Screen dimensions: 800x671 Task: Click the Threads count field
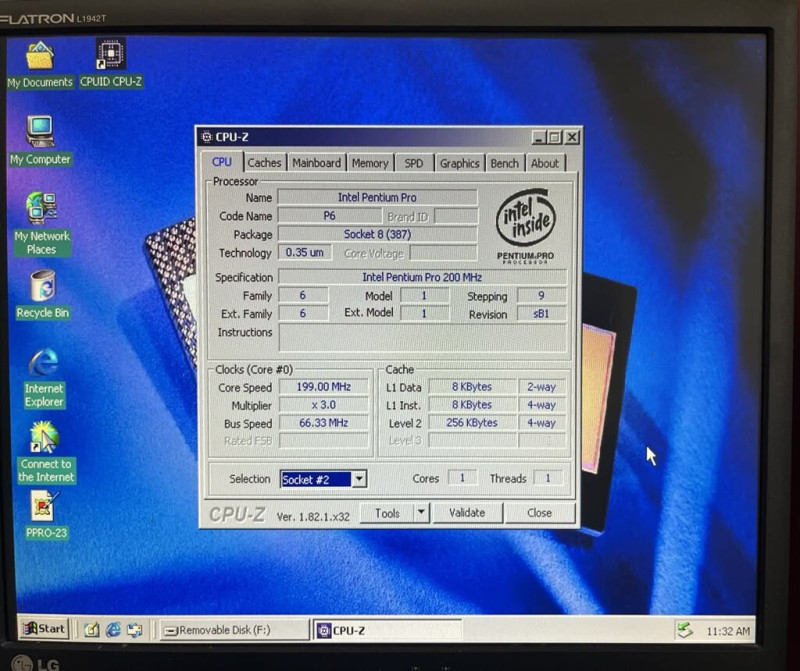[x=548, y=478]
